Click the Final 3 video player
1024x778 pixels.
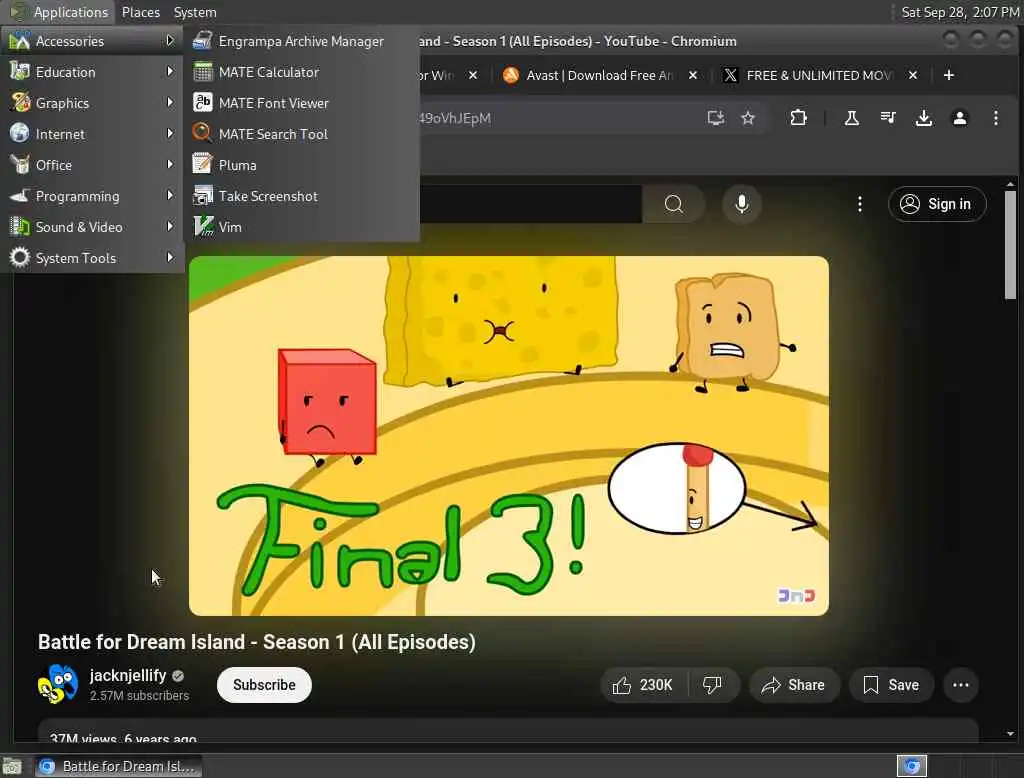(509, 436)
